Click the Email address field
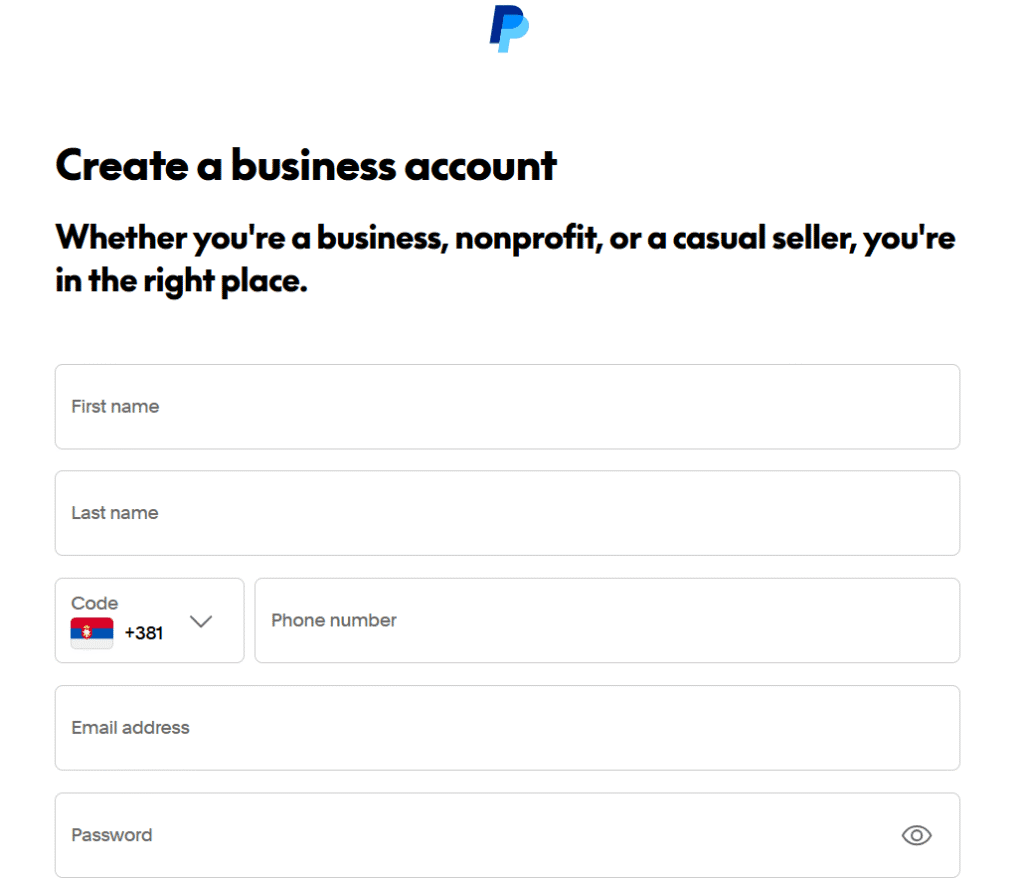This screenshot has width=1024, height=880. pos(507,728)
